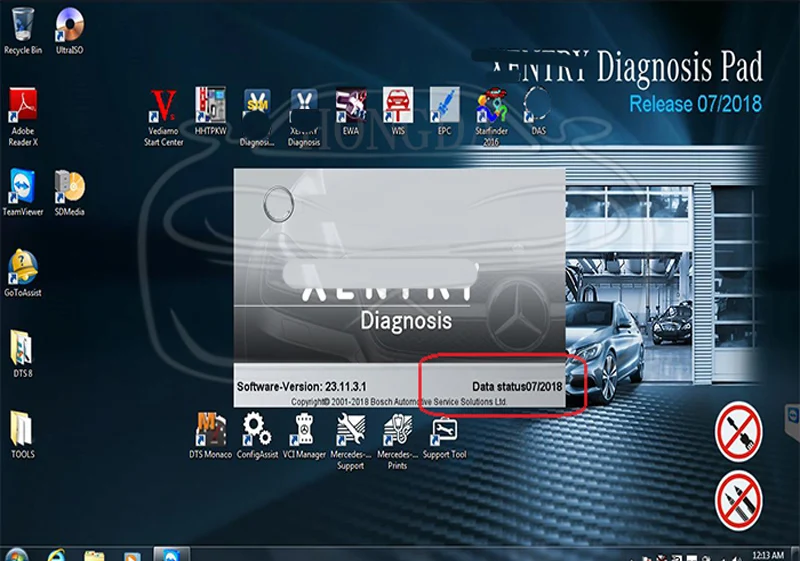
Task: Click the Software-Version 23.11.3.1 text
Action: 302,387
